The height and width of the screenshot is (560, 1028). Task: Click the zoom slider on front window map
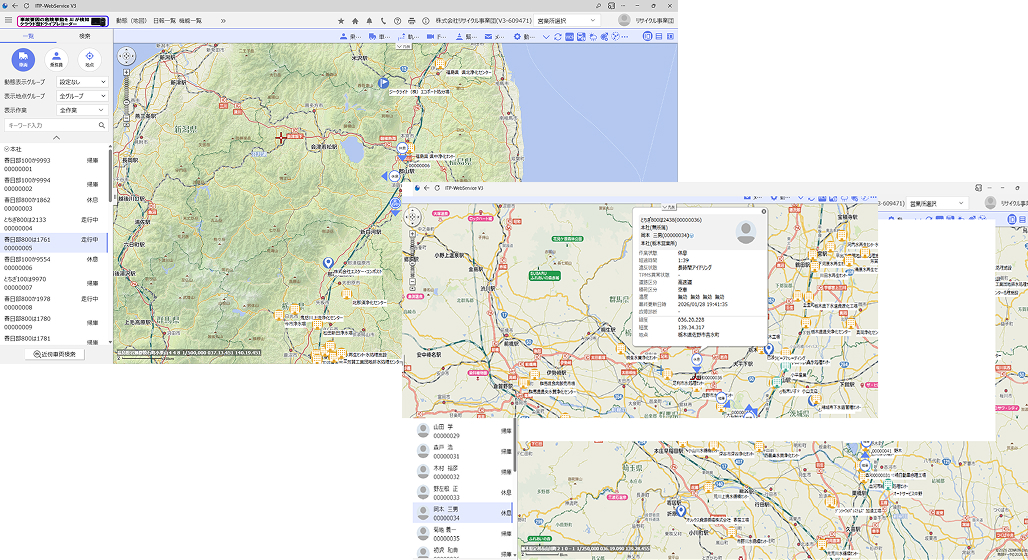(412, 259)
